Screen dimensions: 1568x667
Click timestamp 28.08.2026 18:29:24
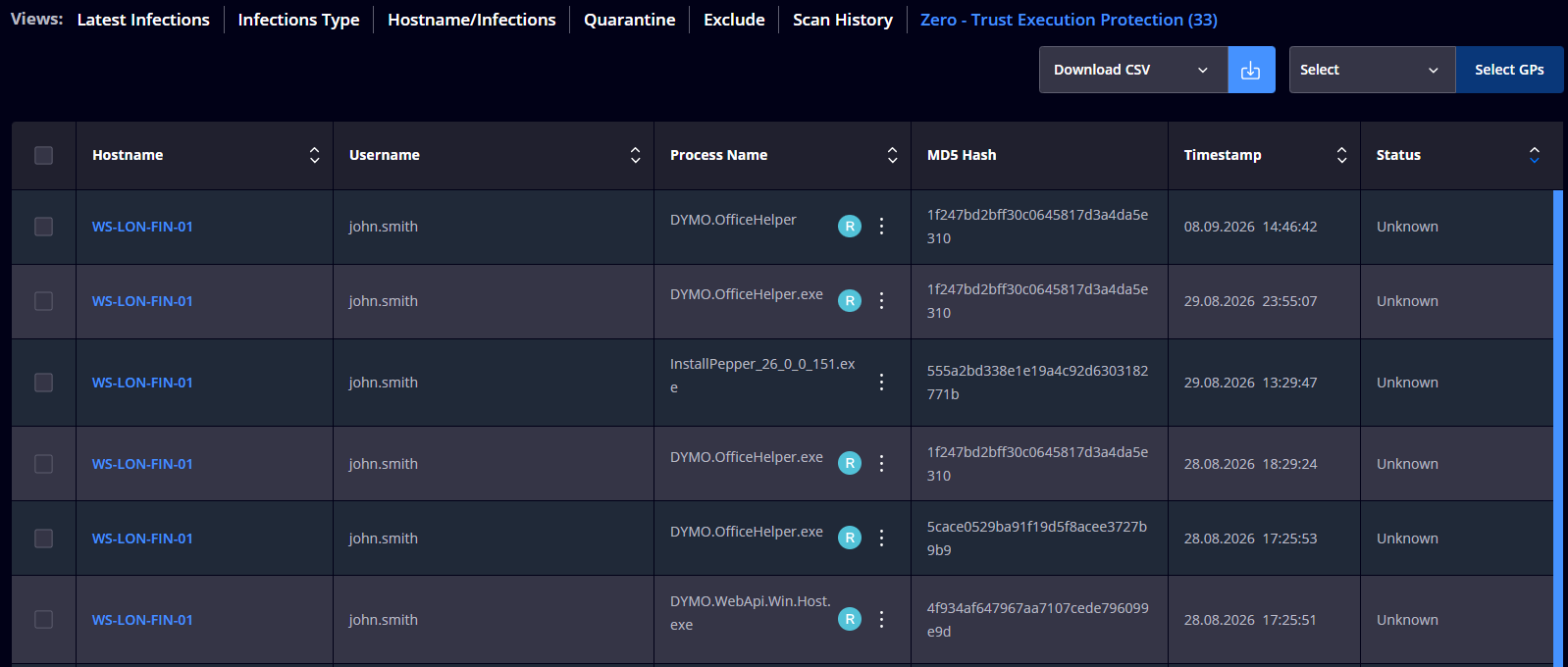click(x=1250, y=464)
